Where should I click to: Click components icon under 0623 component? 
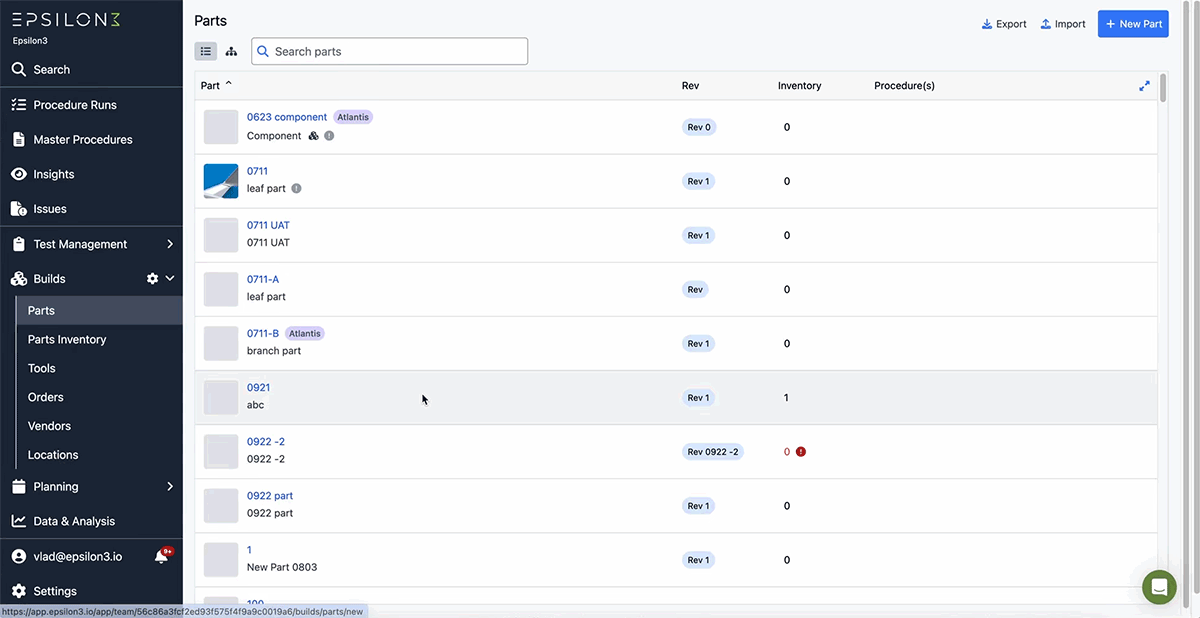[x=313, y=136]
